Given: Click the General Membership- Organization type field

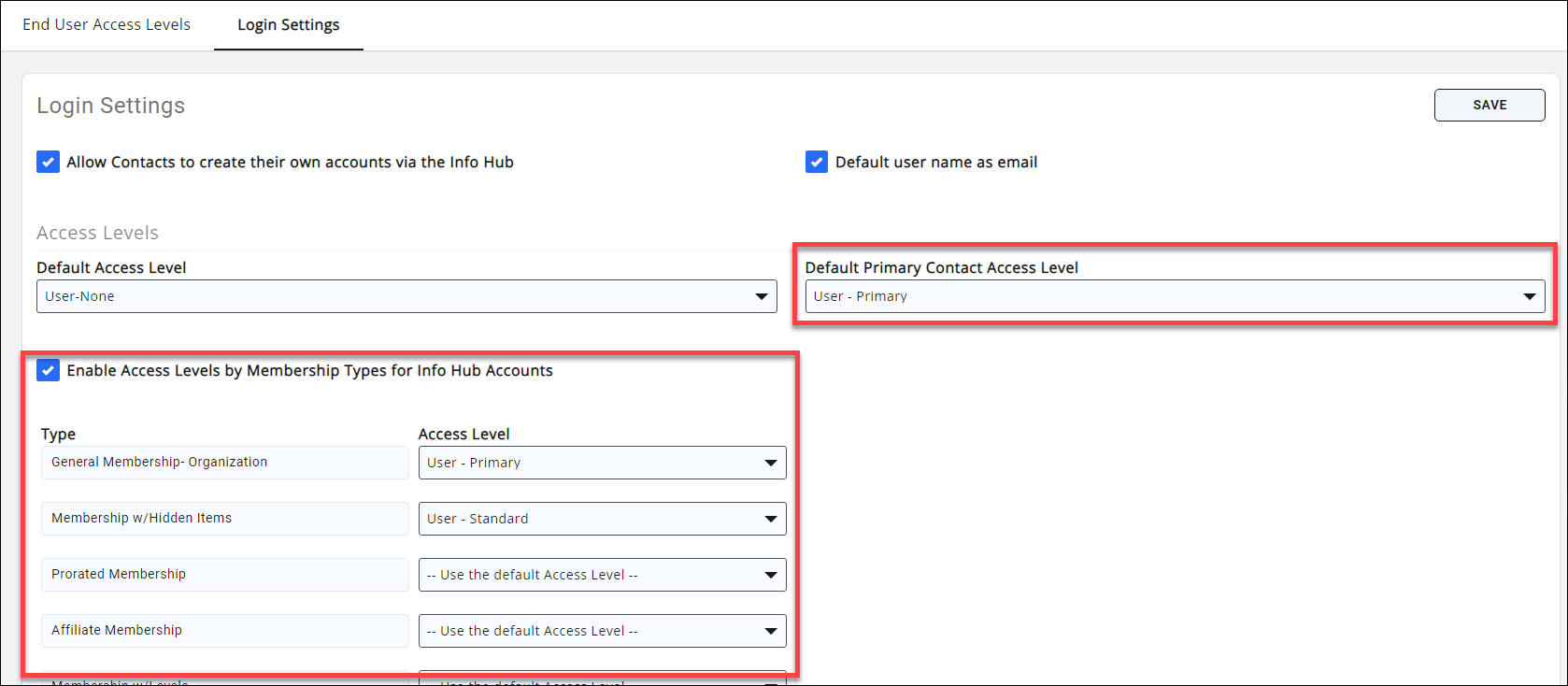Looking at the screenshot, I should [x=224, y=463].
